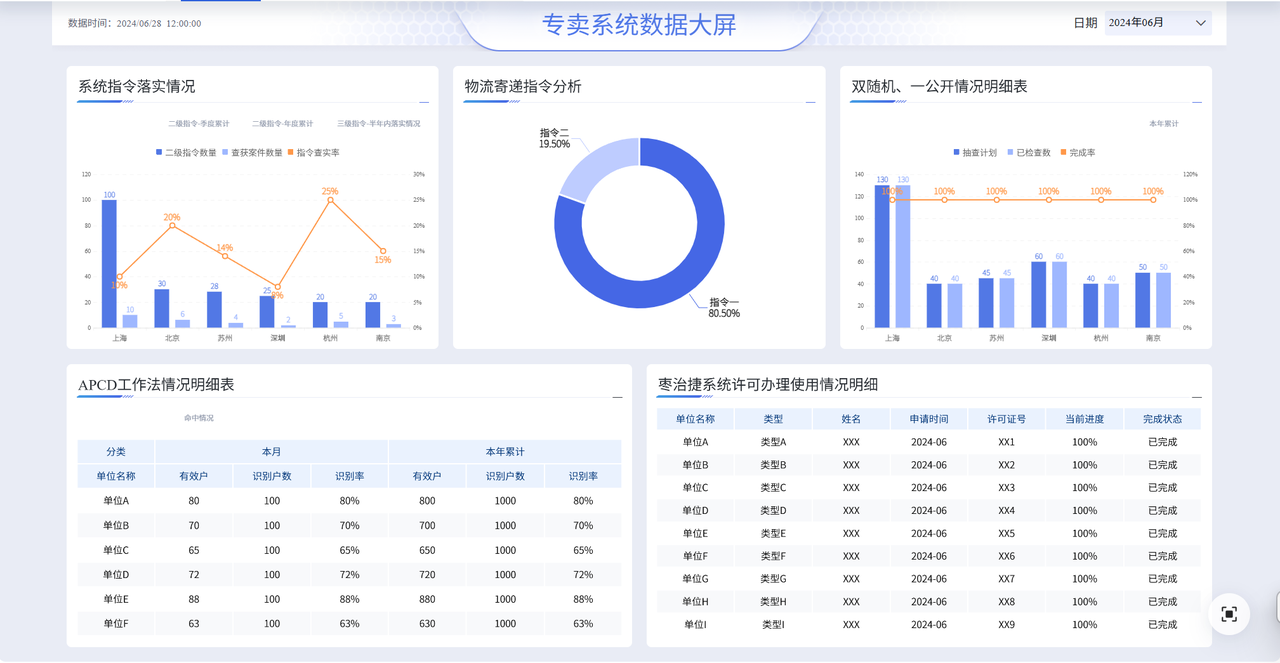
Task: Click the 当前进度 column header
Action: pyautogui.click(x=1085, y=419)
